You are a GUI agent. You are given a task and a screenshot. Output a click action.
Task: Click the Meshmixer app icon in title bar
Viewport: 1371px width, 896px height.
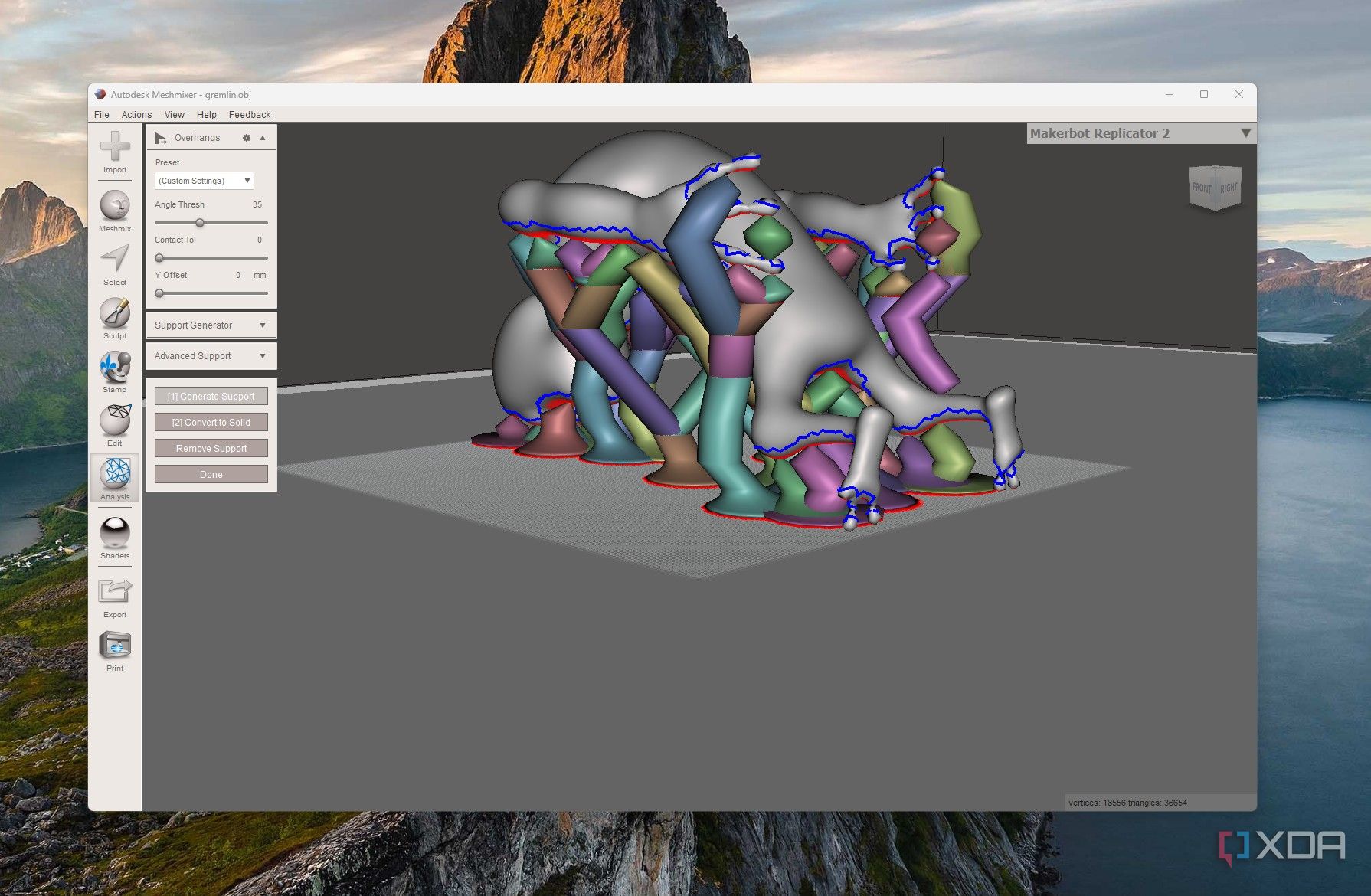[100, 94]
